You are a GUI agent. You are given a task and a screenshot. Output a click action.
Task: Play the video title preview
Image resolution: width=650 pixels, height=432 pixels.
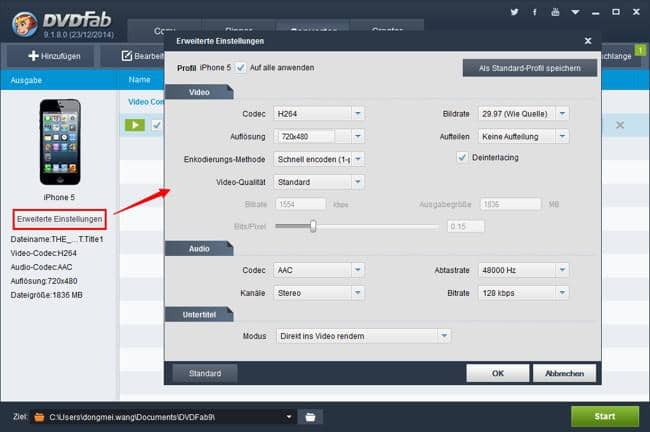135,125
